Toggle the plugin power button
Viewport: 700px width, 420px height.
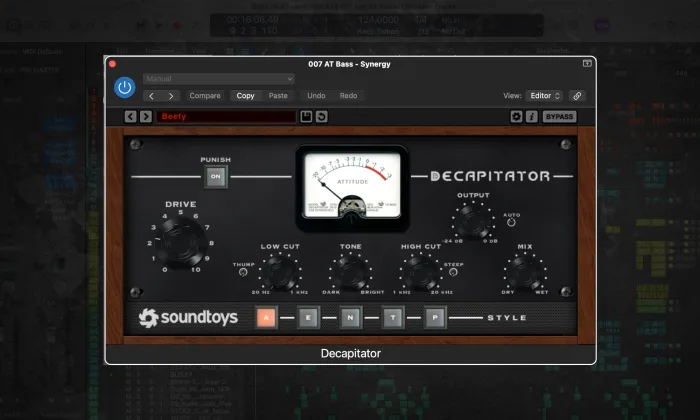point(125,87)
